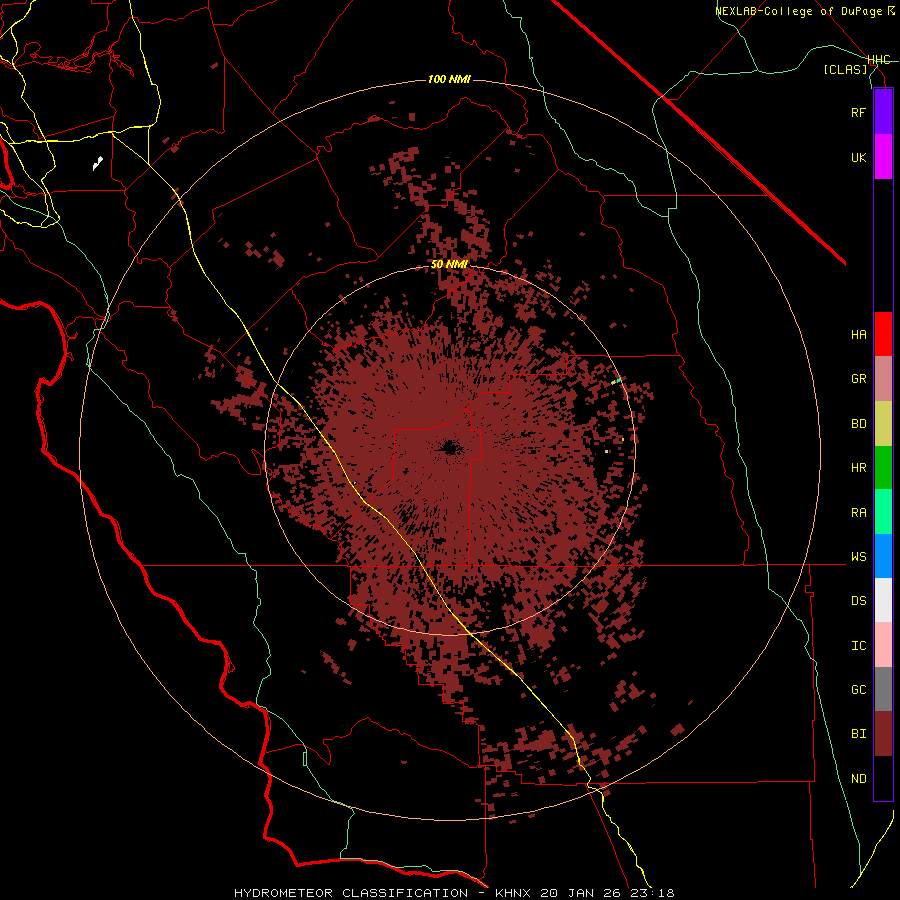Click the BI dark-red legend swatch
The height and width of the screenshot is (900, 900).
(x=883, y=734)
